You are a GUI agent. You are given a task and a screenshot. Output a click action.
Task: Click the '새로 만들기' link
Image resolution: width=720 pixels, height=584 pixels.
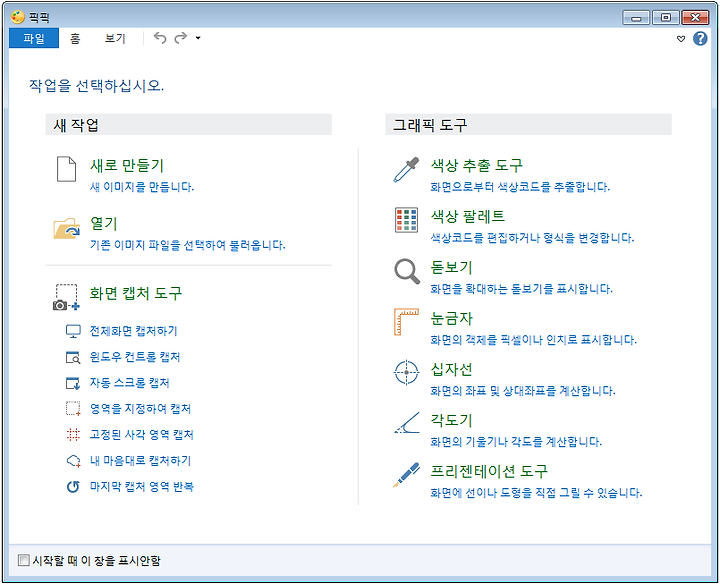(127, 165)
